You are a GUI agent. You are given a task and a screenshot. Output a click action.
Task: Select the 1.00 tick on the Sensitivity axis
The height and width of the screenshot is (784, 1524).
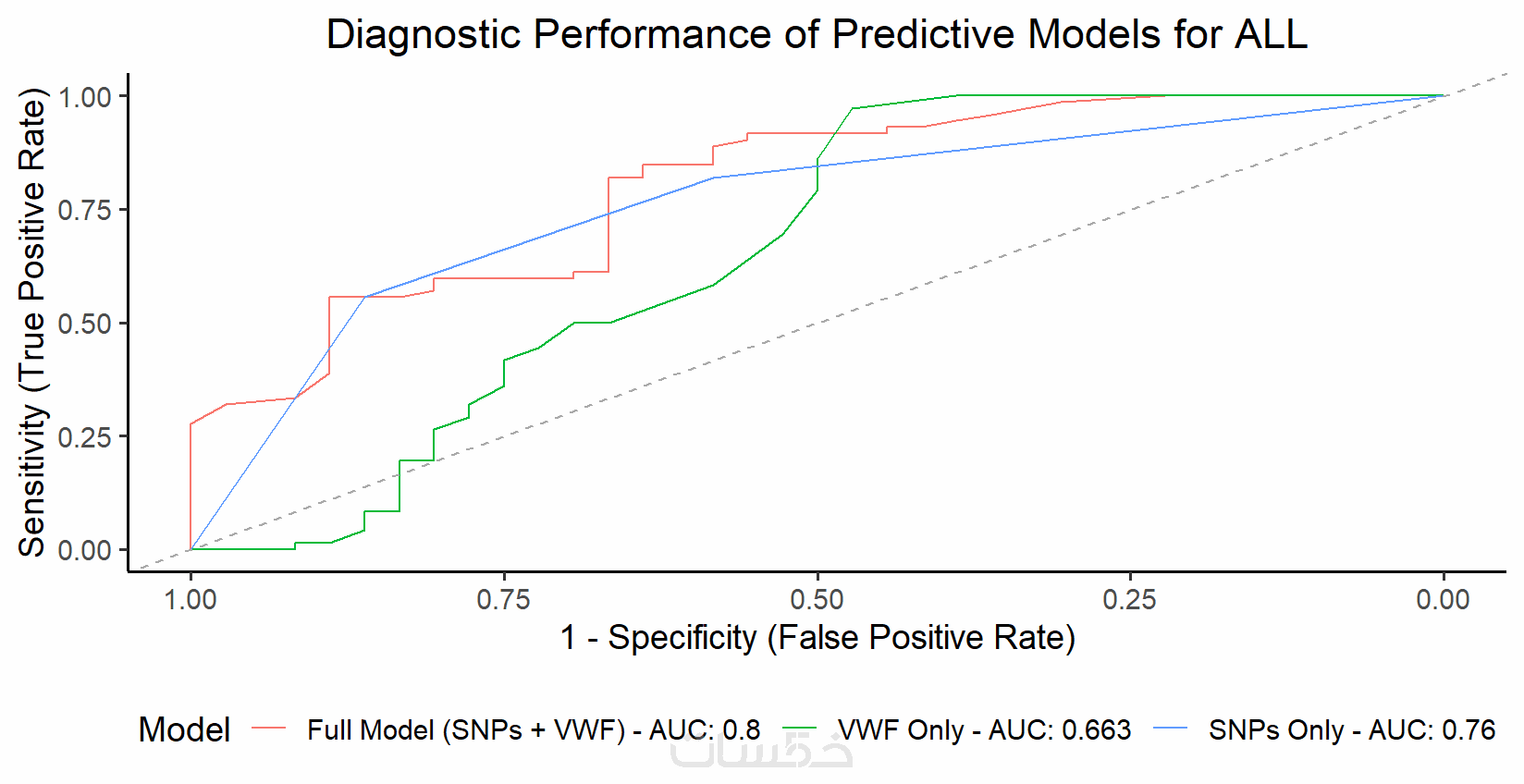[x=85, y=97]
